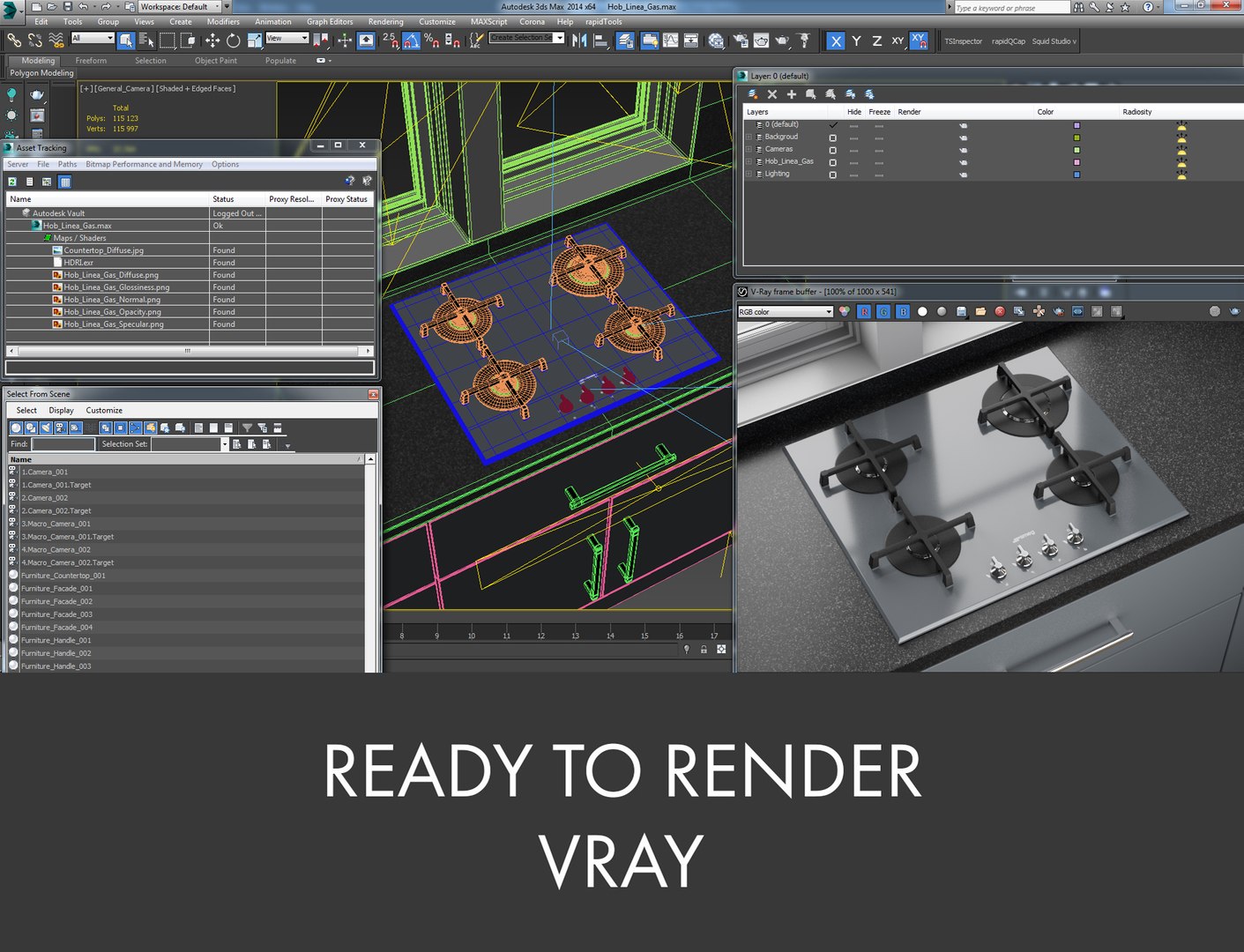1244x952 pixels.
Task: Display green channel in V-Ray frame buffer
Action: (883, 311)
